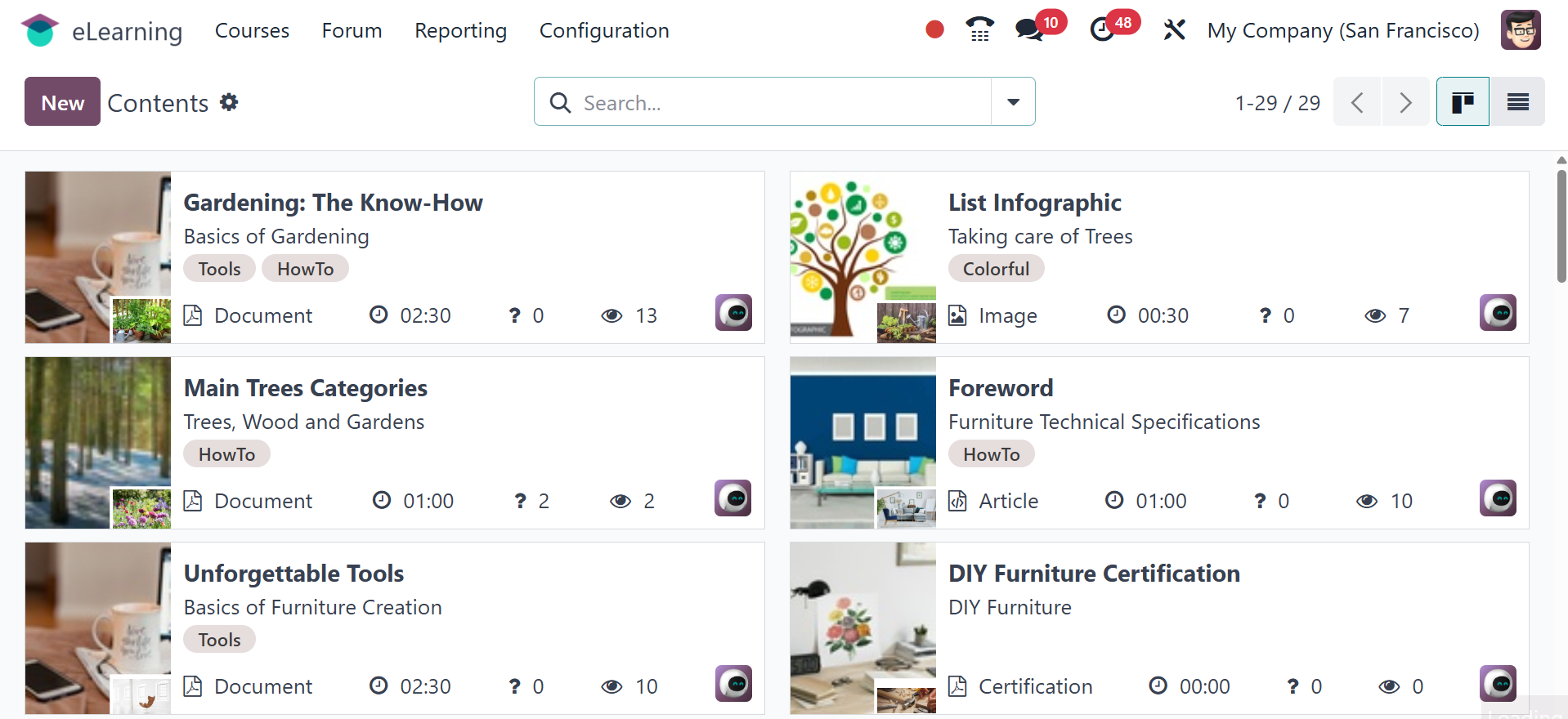Open the Courses menu
1568x719 pixels.
coord(252,30)
